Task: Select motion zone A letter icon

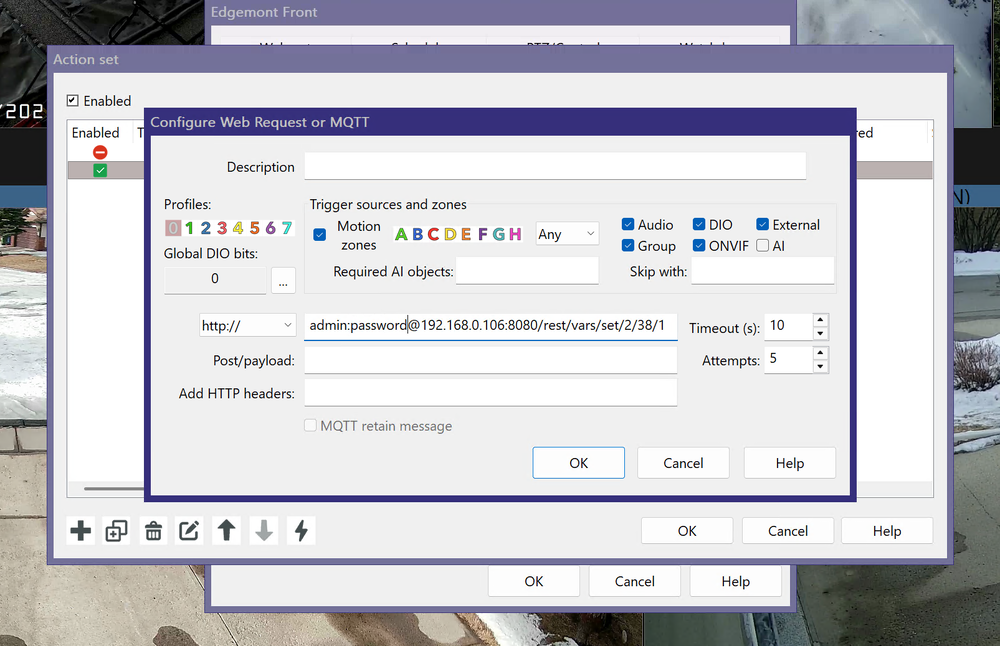Action: pyautogui.click(x=401, y=234)
